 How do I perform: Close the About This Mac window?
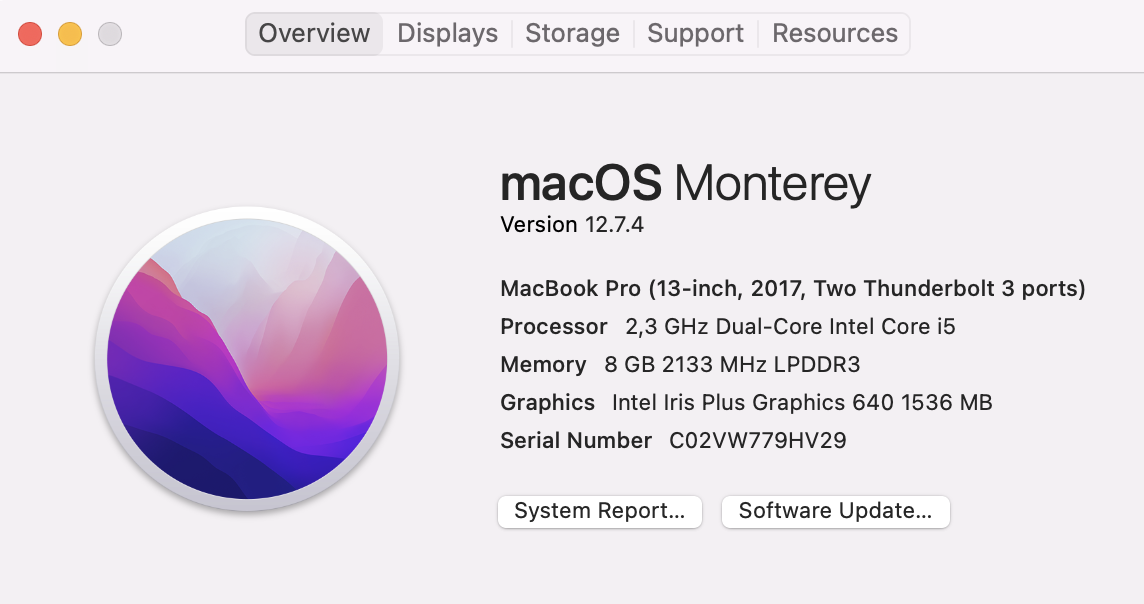[30, 34]
